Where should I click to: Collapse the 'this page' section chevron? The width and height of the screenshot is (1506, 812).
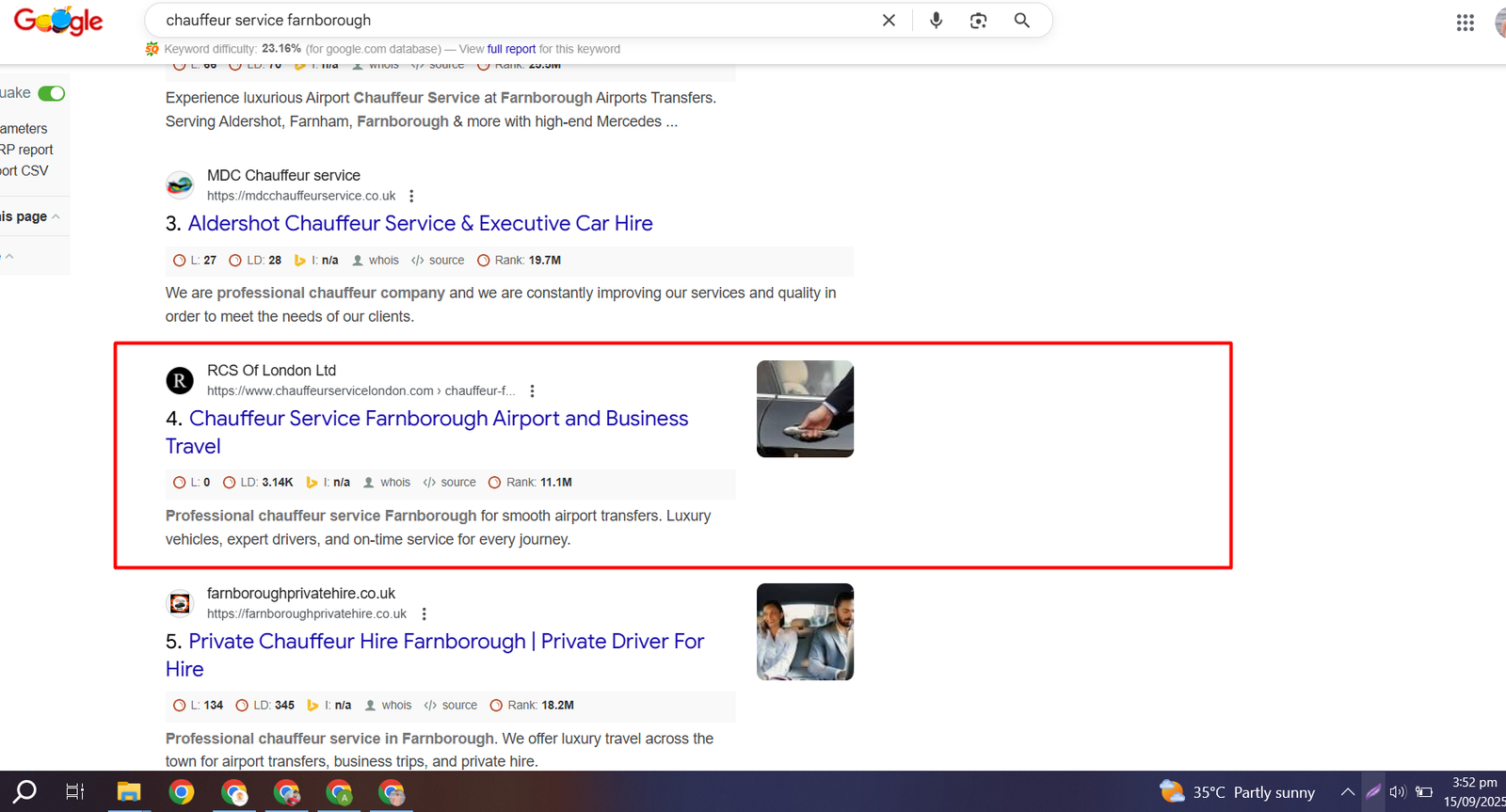tap(56, 217)
